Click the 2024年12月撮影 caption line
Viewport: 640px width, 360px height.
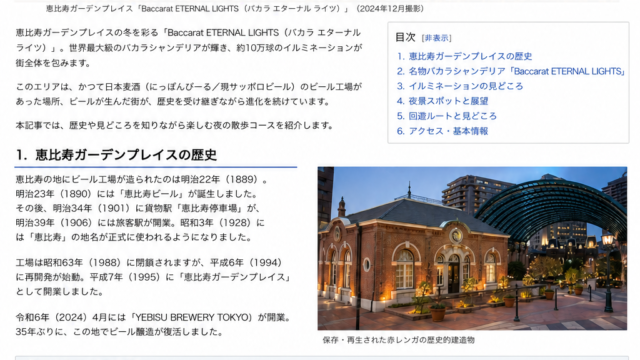(x=235, y=9)
